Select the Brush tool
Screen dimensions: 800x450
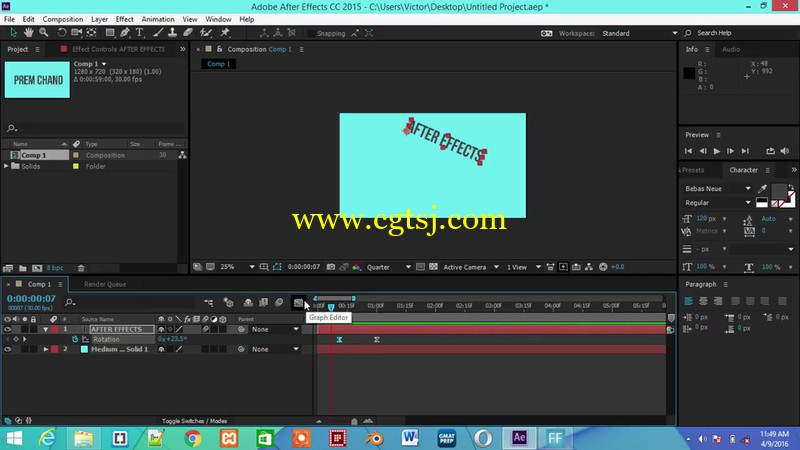point(158,33)
